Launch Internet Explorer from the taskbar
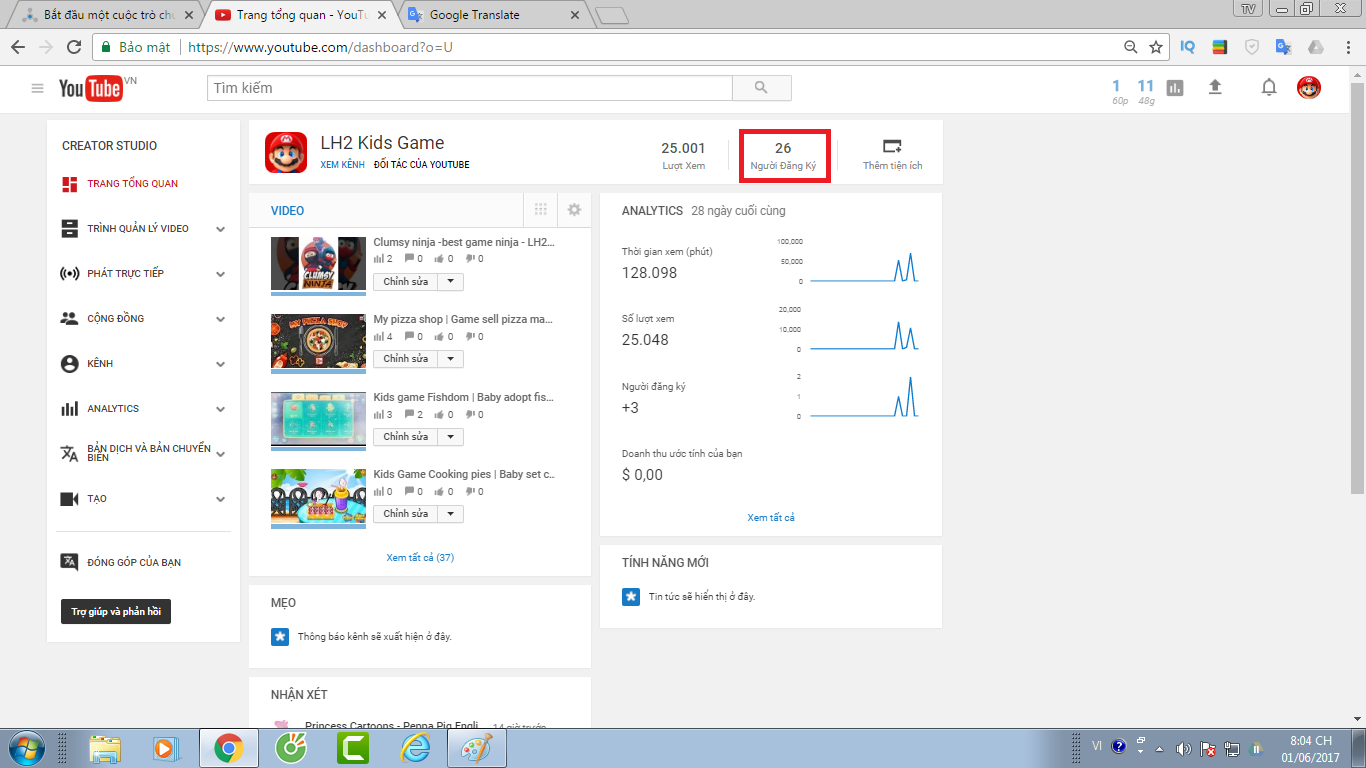Viewport: 1366px width, 768px height. pyautogui.click(x=415, y=747)
